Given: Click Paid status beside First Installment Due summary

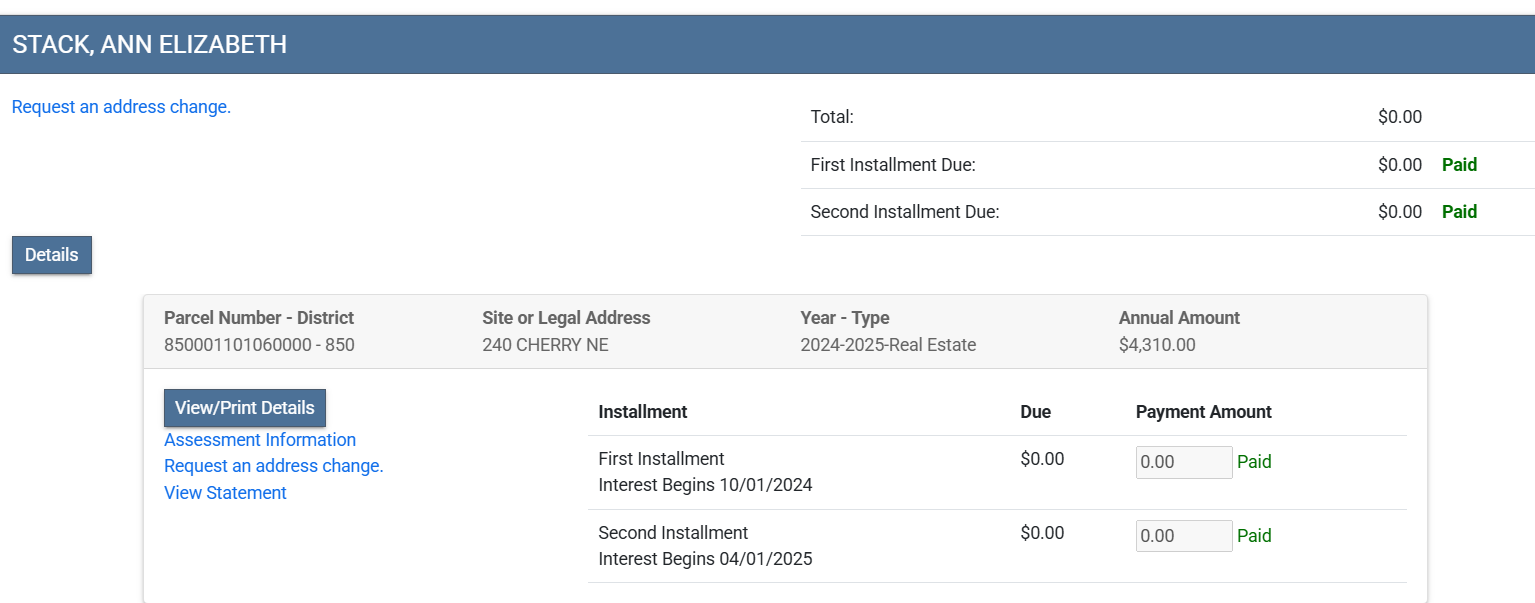Looking at the screenshot, I should tap(1459, 165).
